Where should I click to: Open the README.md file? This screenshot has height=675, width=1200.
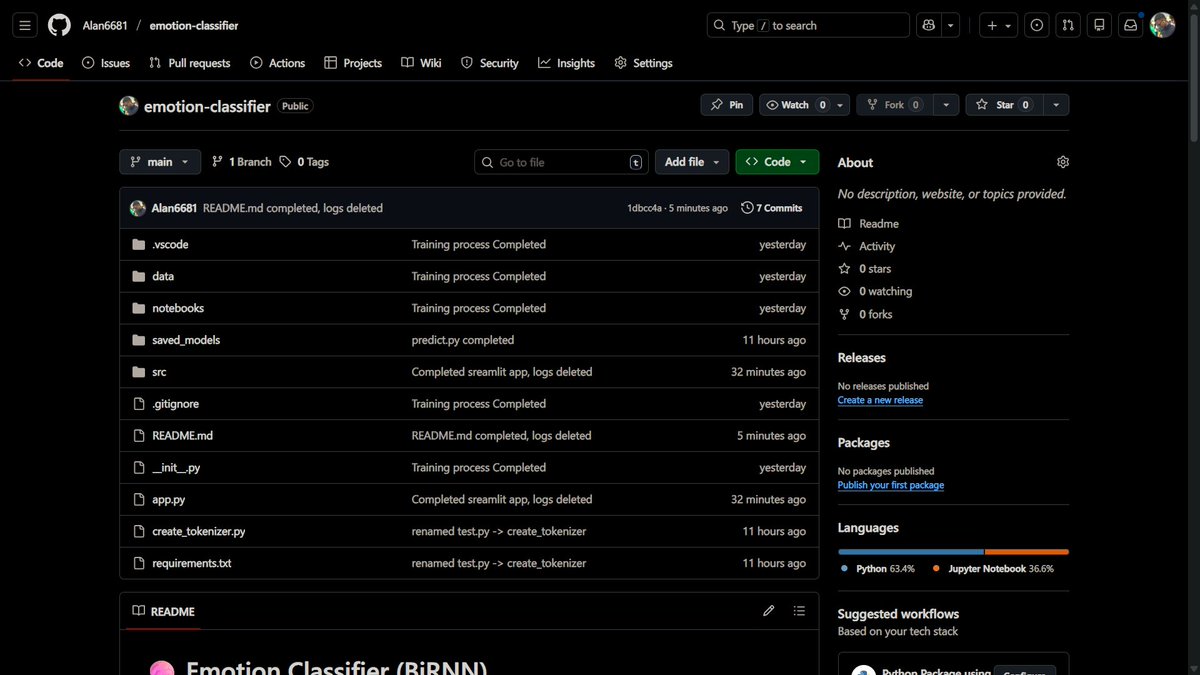click(x=182, y=436)
